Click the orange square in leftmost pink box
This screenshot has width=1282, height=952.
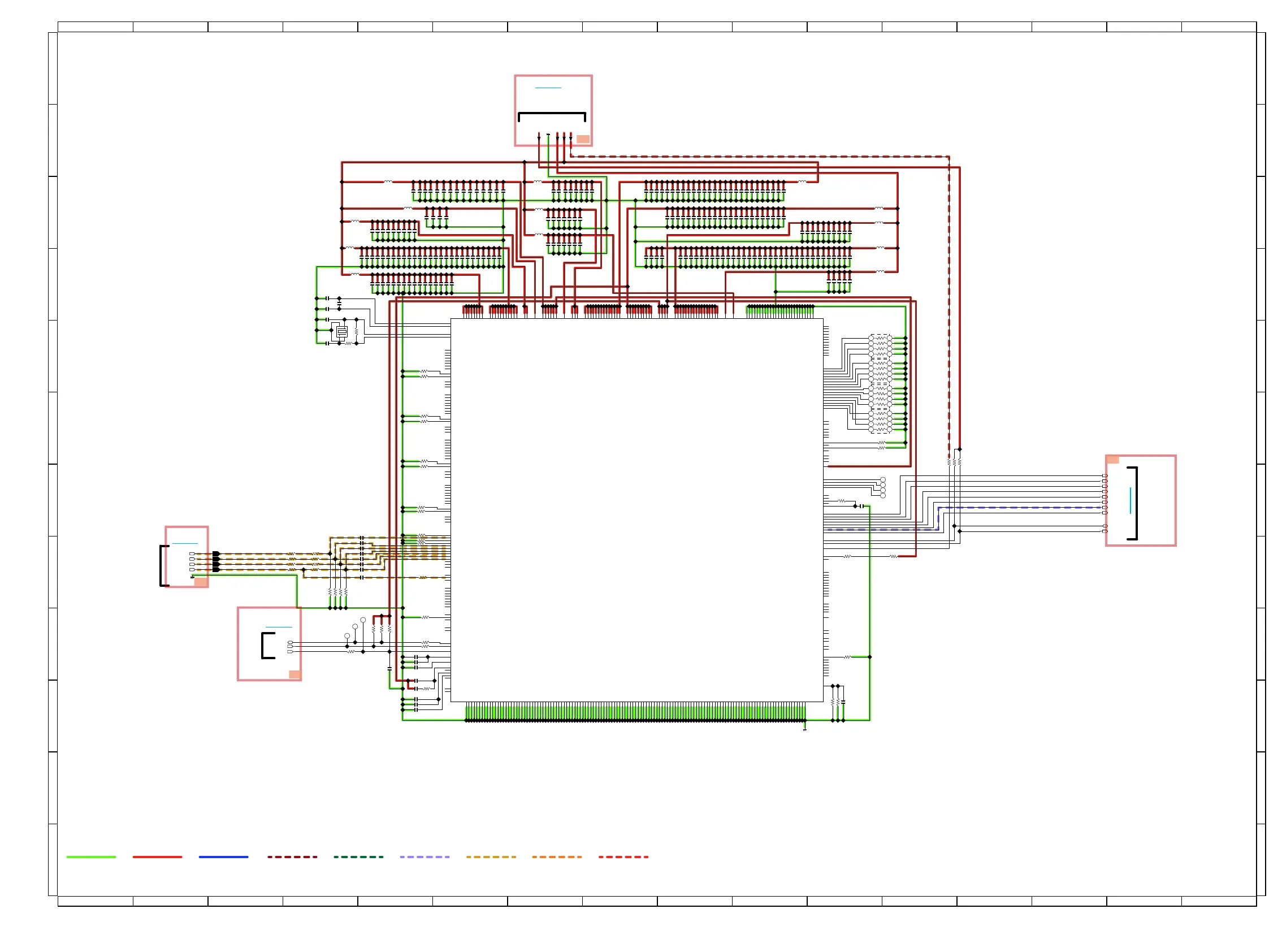pyautogui.click(x=200, y=582)
